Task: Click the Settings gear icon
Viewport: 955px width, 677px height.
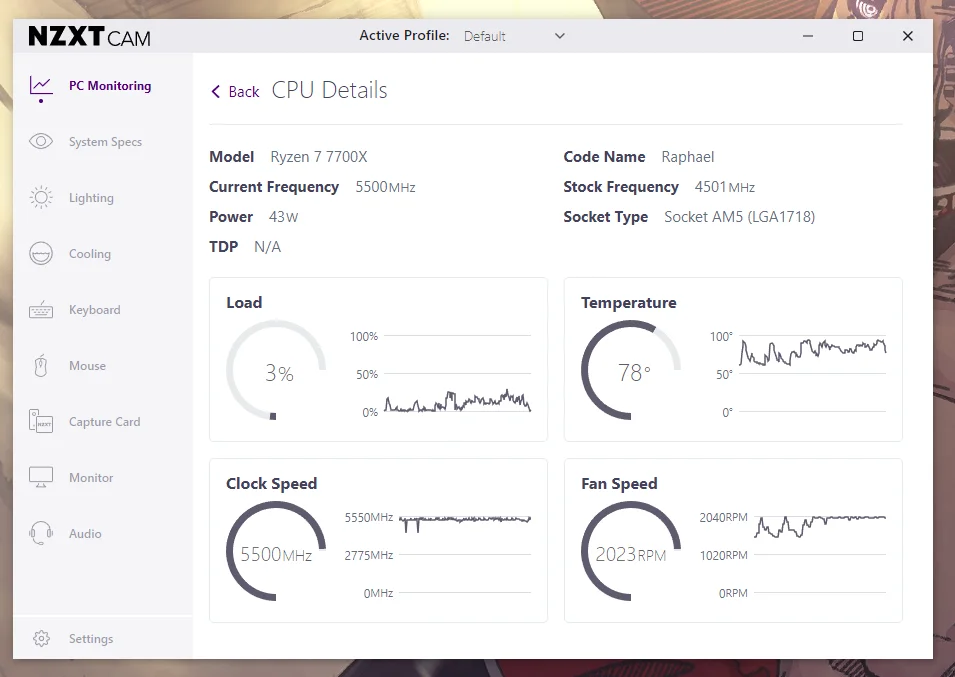Action: tap(41, 639)
